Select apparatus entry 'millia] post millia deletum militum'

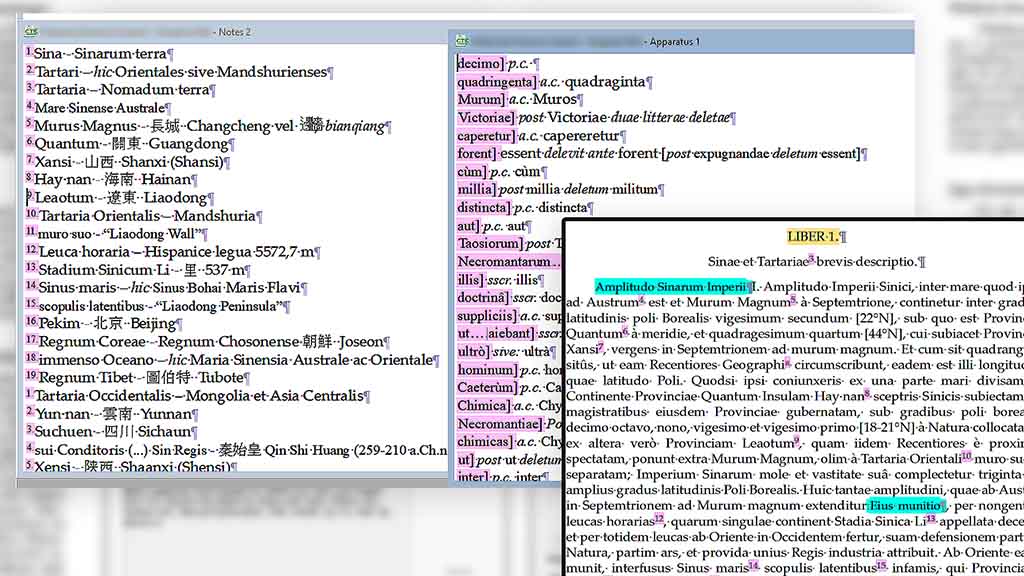[560, 189]
